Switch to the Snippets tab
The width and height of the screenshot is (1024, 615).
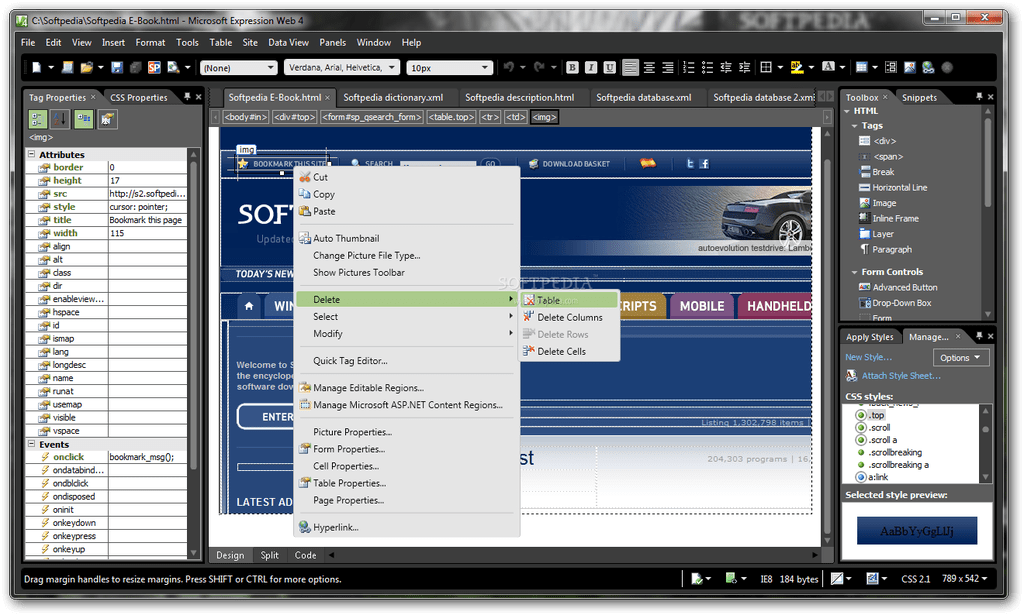coord(919,98)
